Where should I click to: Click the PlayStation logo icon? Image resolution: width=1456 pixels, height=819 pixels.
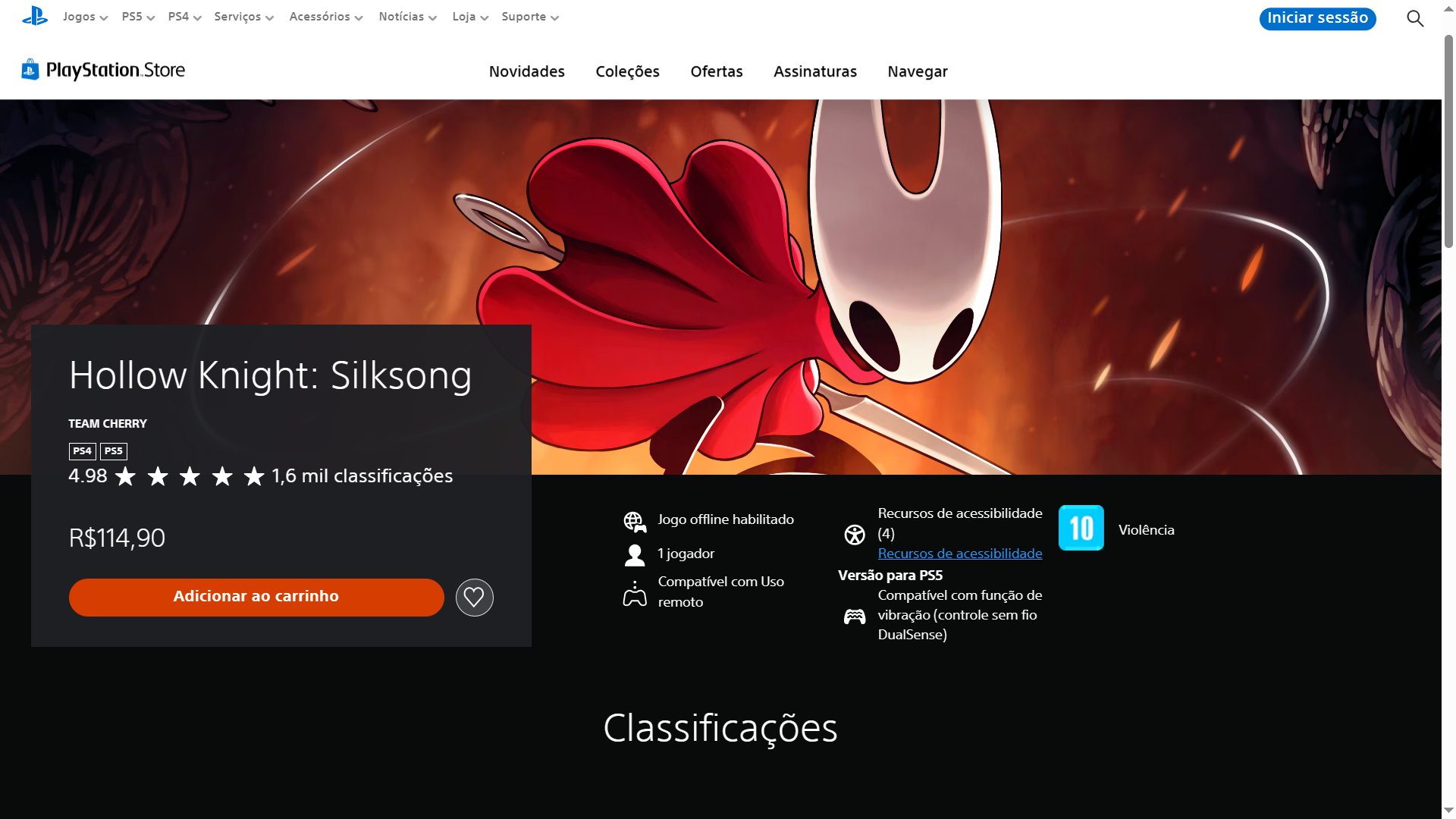(35, 16)
